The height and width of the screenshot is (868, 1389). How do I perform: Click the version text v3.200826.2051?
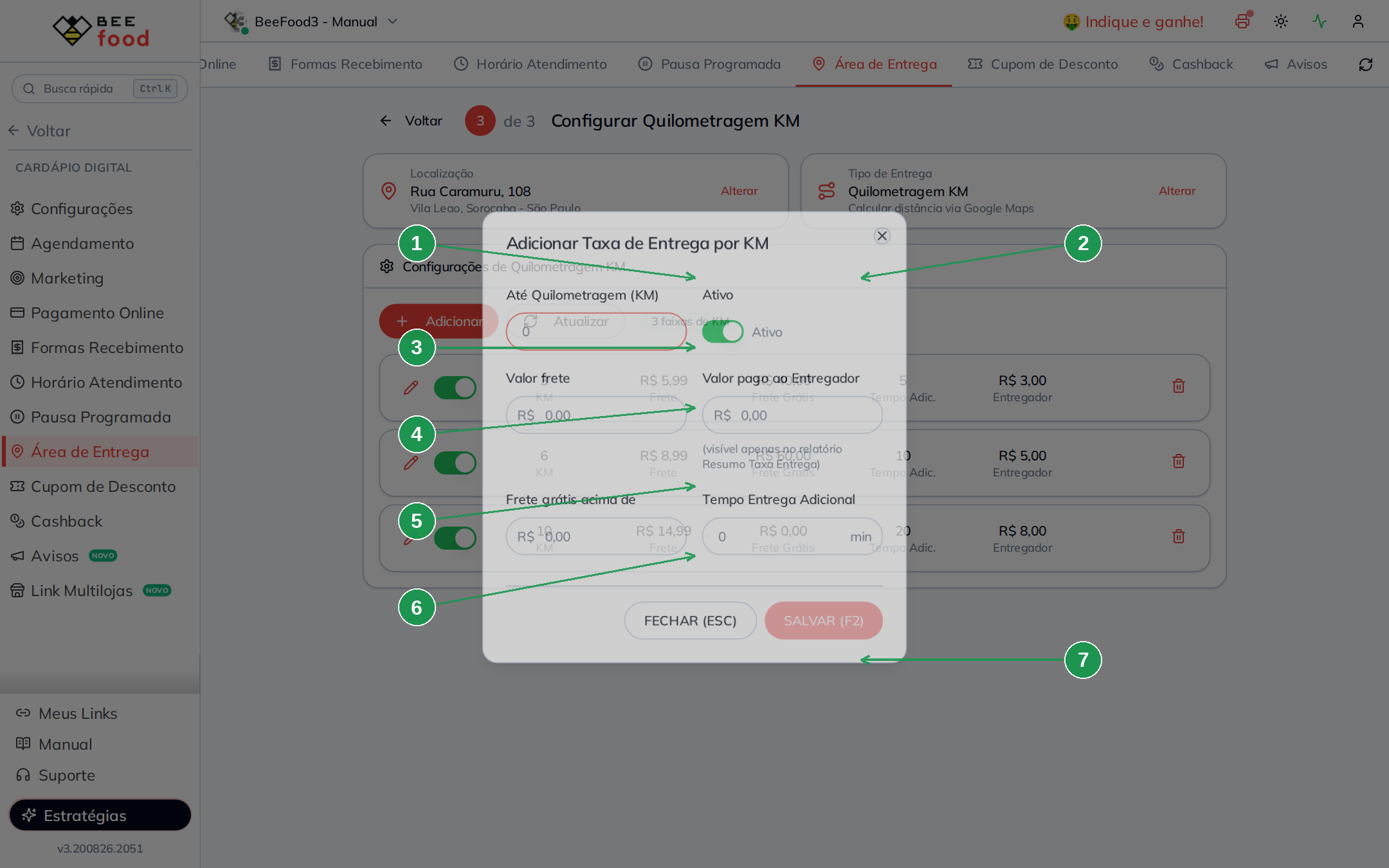(100, 848)
